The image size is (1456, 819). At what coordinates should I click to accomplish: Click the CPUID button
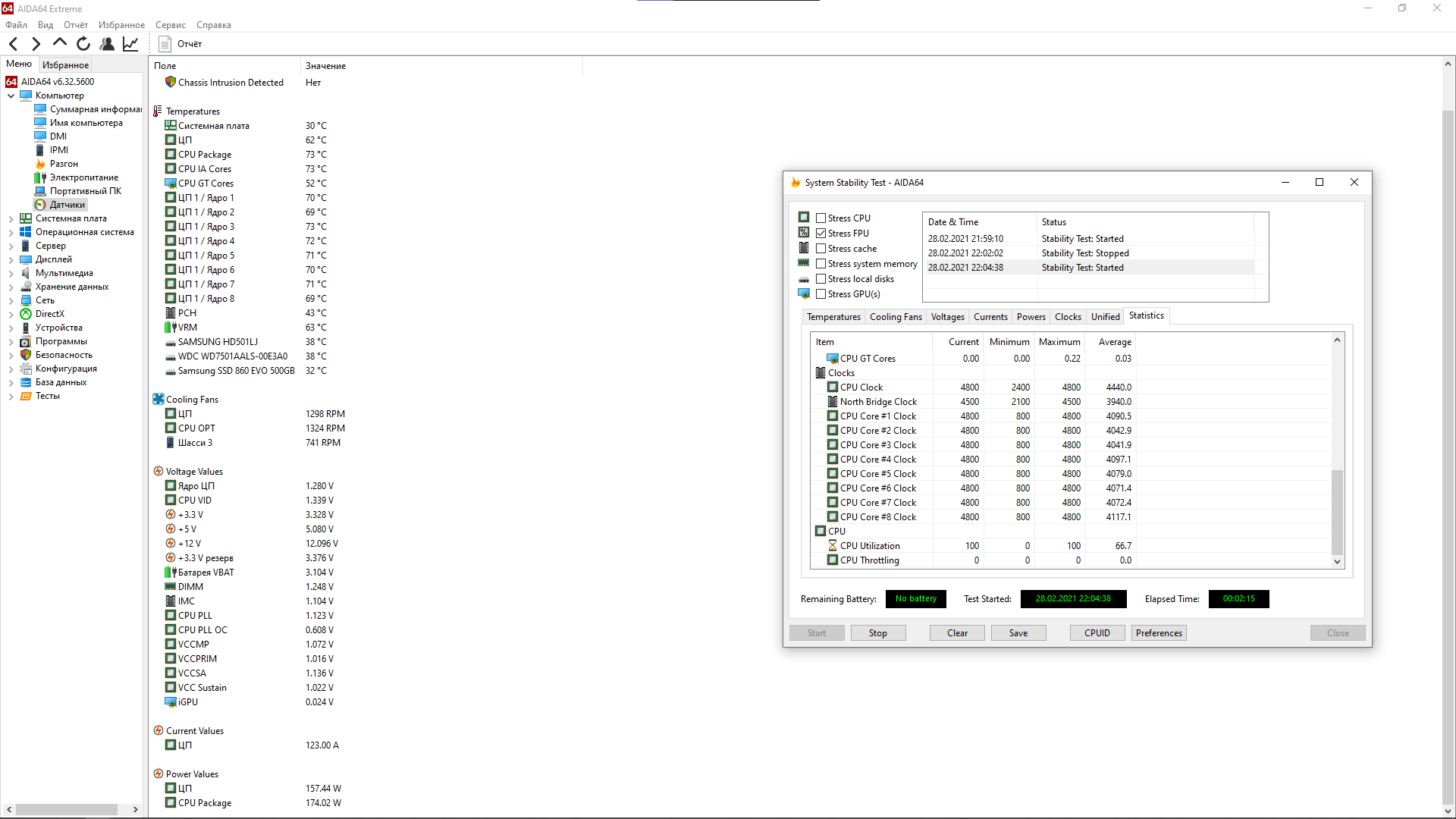[x=1097, y=633]
